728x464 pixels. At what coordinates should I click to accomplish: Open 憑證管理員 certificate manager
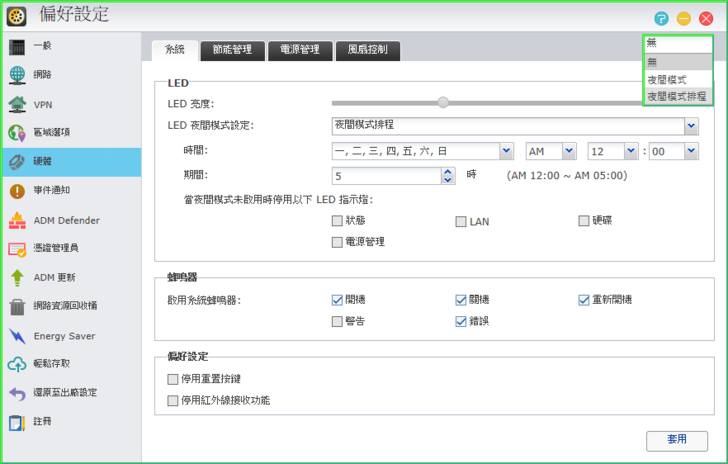(x=55, y=248)
